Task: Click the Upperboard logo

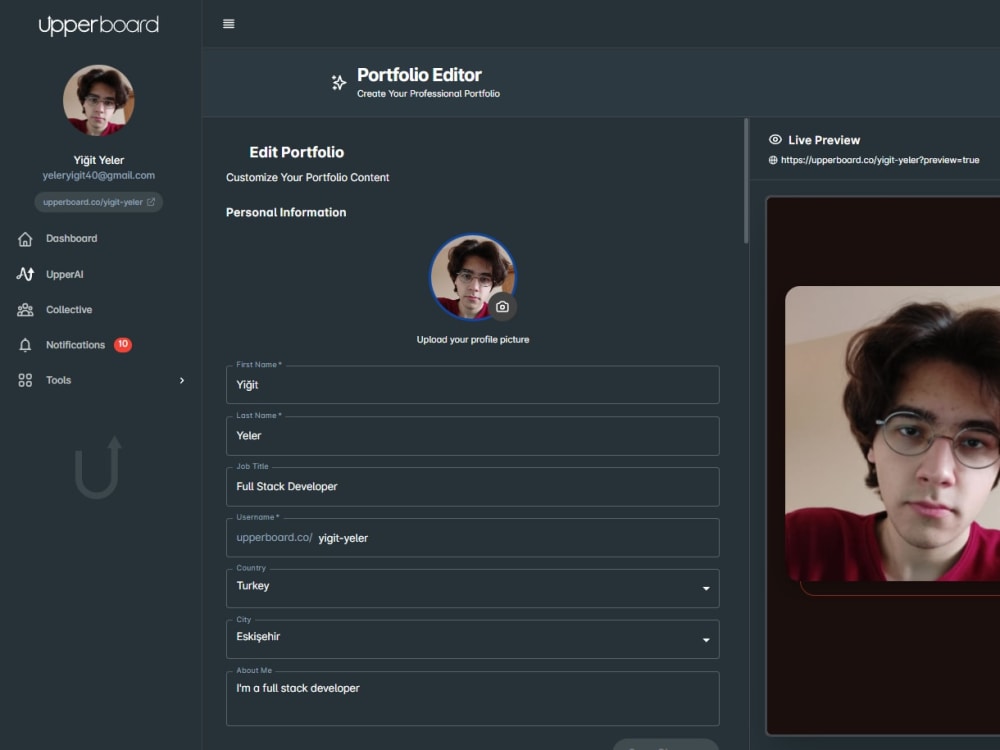Action: [x=99, y=25]
